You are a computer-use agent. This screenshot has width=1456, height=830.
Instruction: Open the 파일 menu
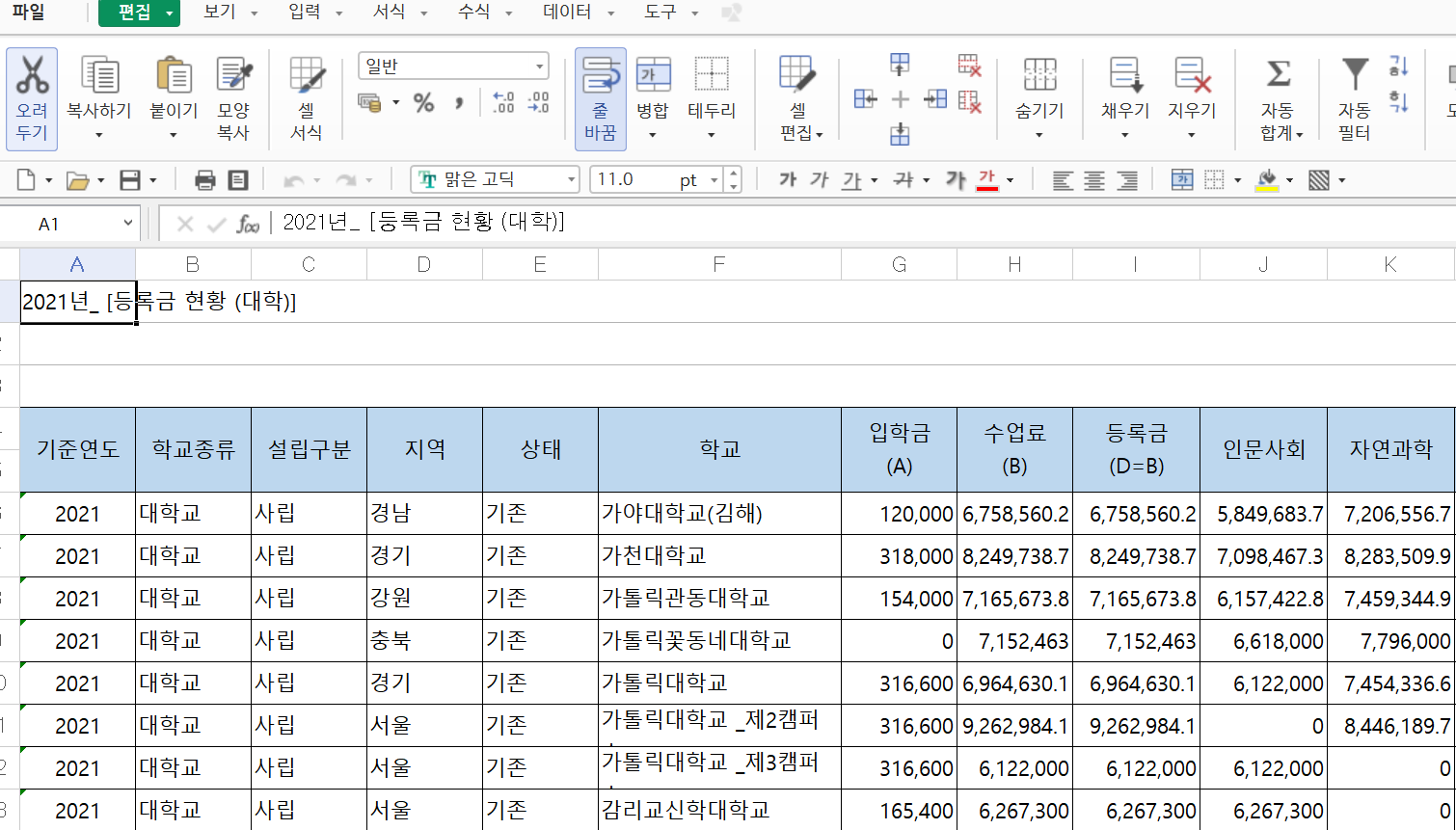(29, 13)
